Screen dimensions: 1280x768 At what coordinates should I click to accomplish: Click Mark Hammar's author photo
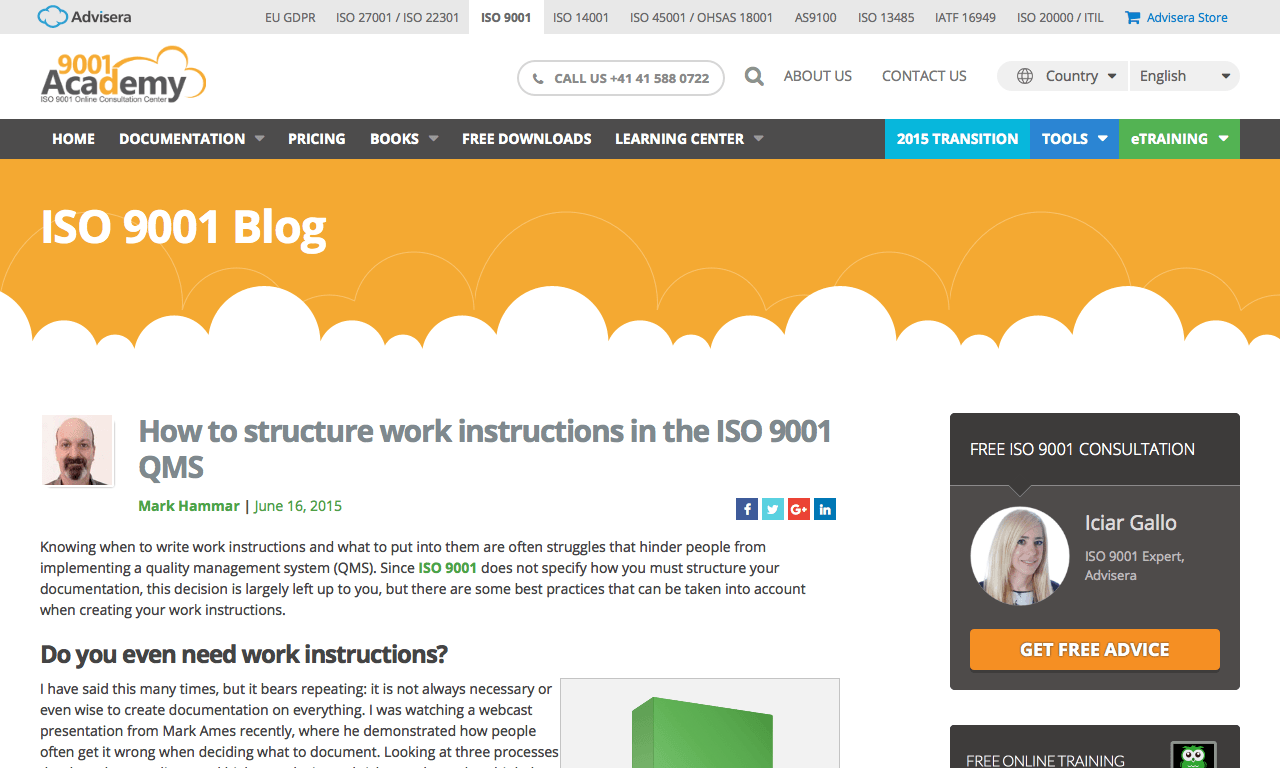(x=77, y=451)
